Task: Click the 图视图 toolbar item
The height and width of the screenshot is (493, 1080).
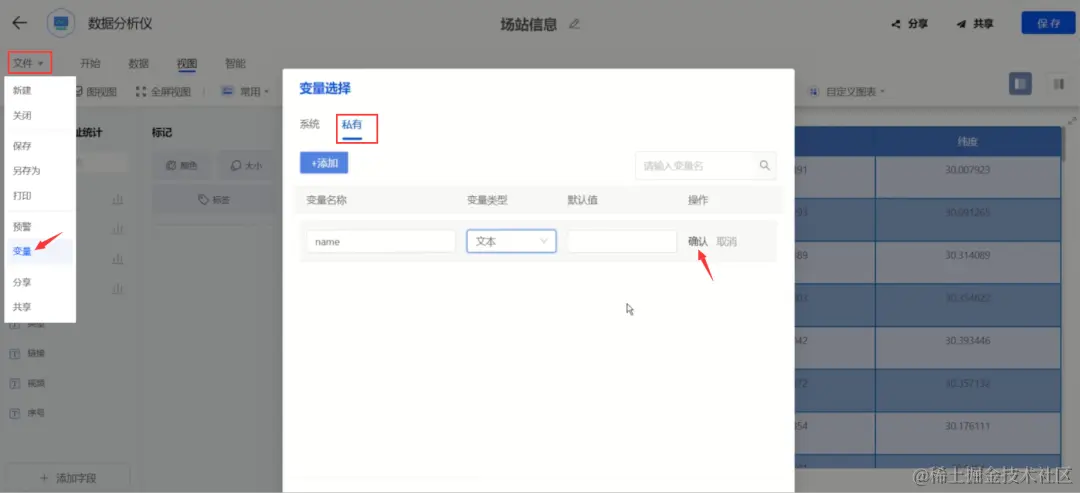Action: [95, 92]
